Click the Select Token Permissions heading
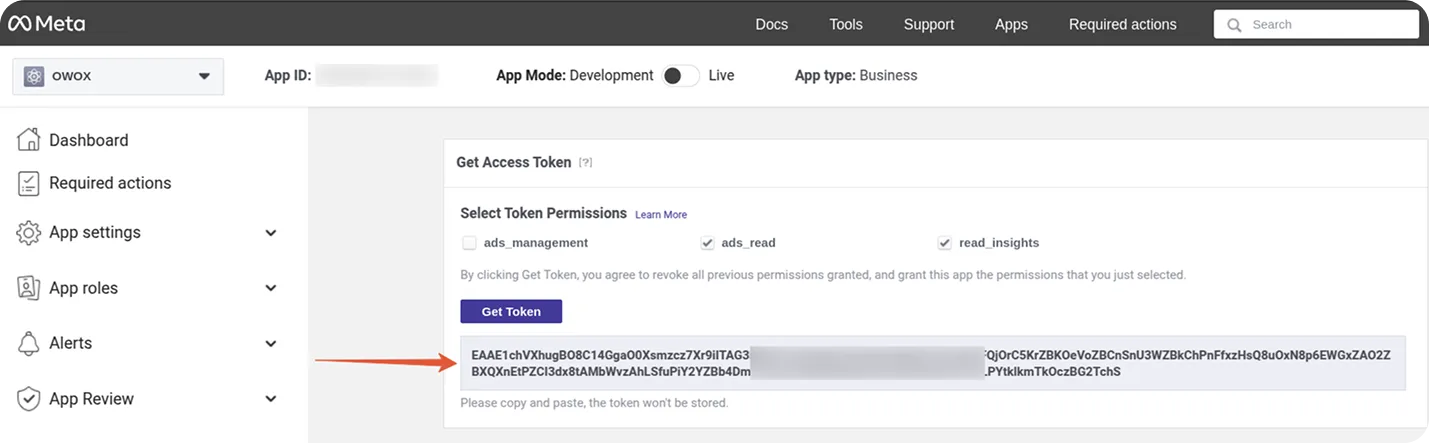 click(543, 214)
